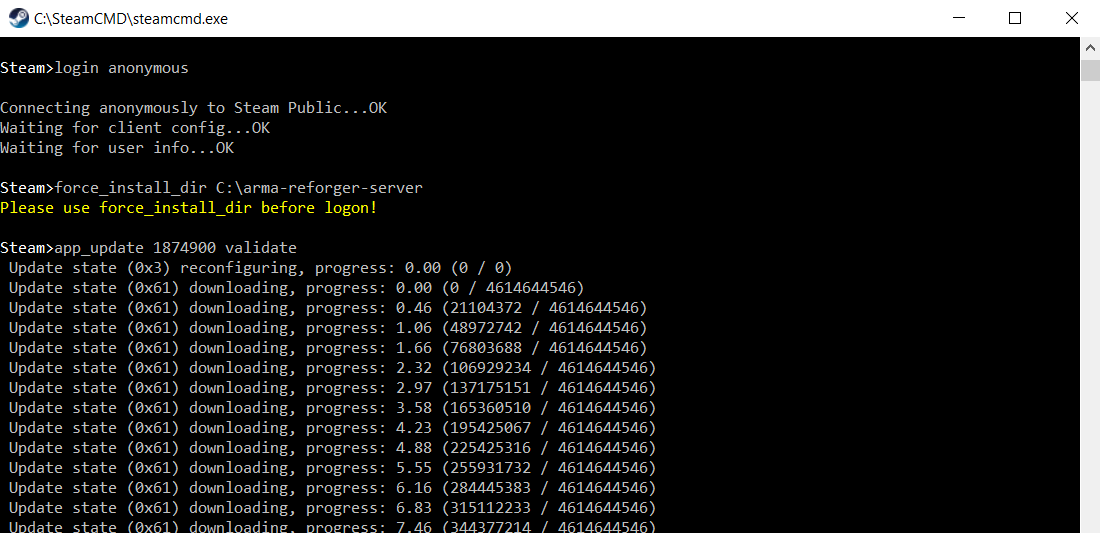Click the line showing progress 6.83

pyautogui.click(x=333, y=508)
